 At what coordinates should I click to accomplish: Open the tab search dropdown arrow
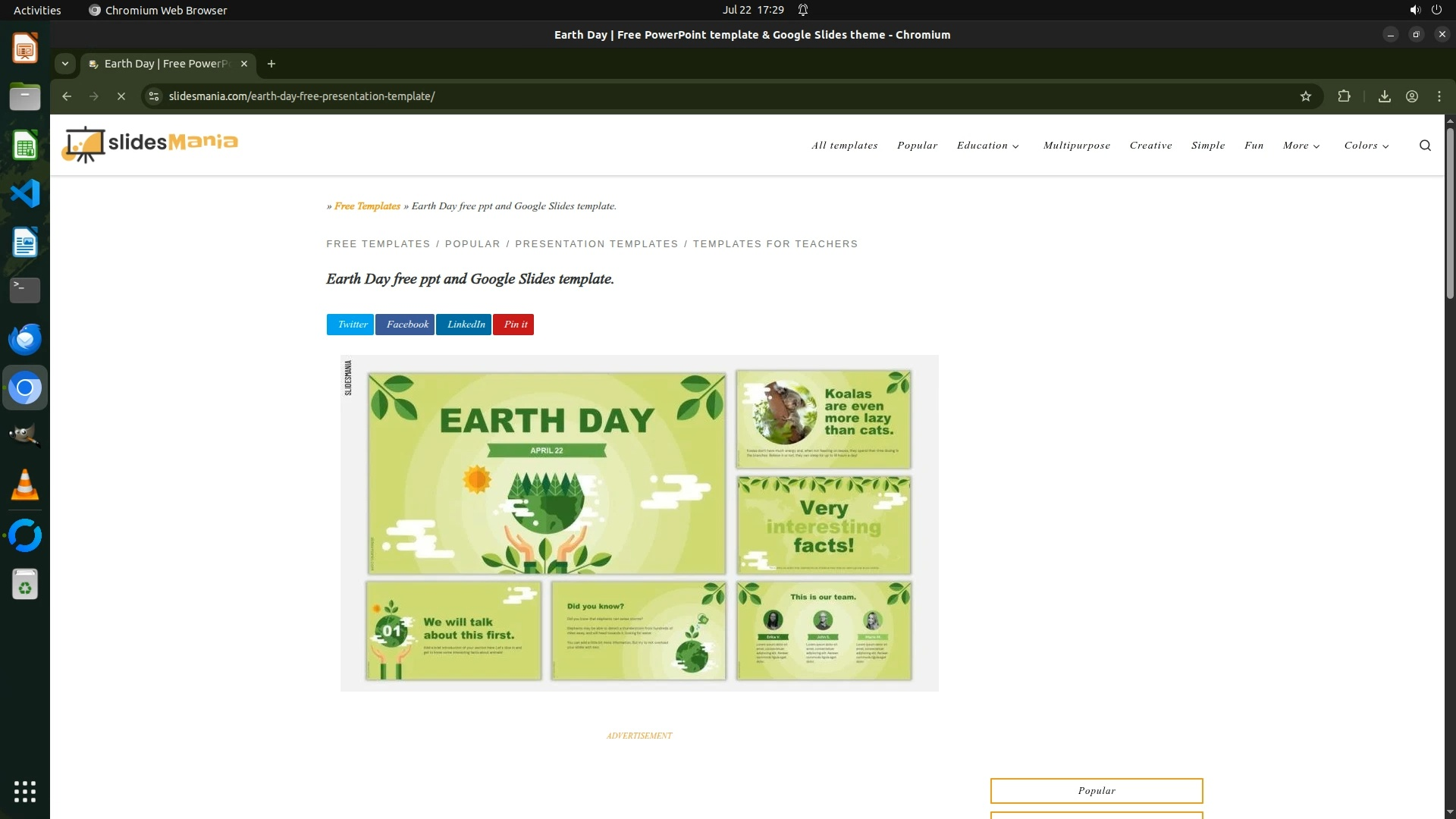click(x=65, y=64)
